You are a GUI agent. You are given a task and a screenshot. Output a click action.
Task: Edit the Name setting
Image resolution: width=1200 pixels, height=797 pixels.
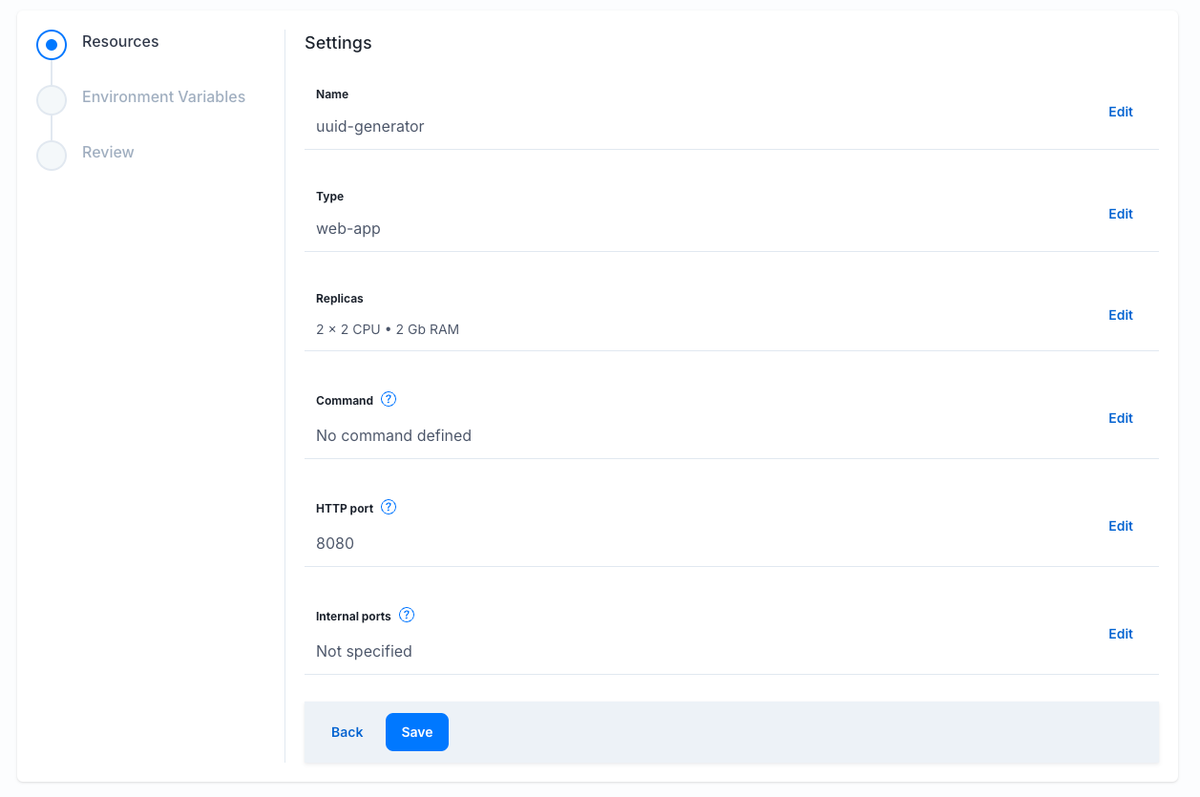1120,112
